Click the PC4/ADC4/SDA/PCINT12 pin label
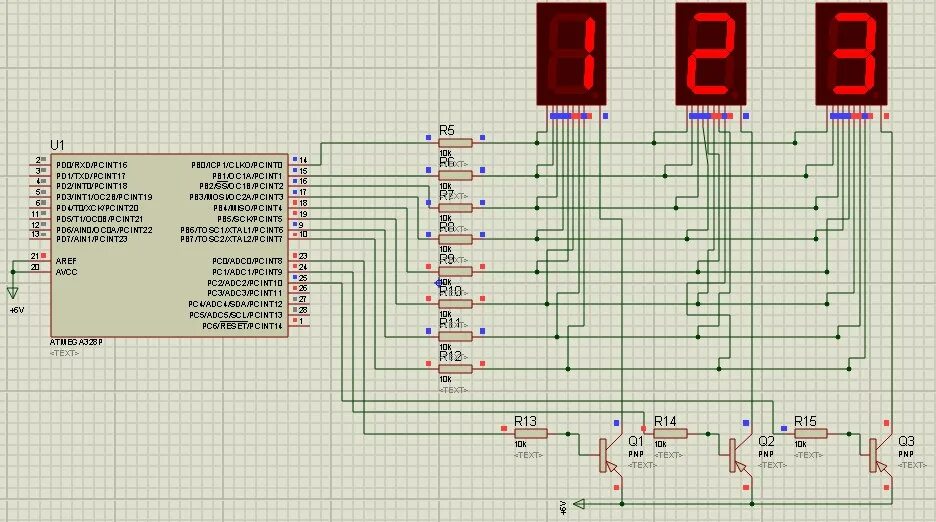 (x=235, y=304)
